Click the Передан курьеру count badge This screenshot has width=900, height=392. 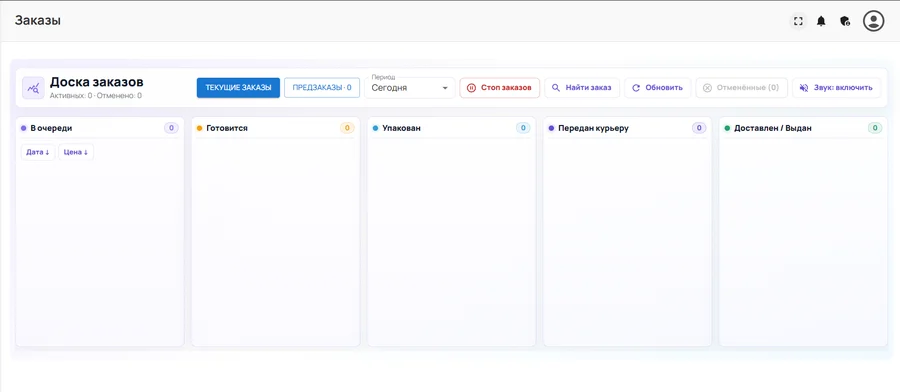click(x=699, y=128)
